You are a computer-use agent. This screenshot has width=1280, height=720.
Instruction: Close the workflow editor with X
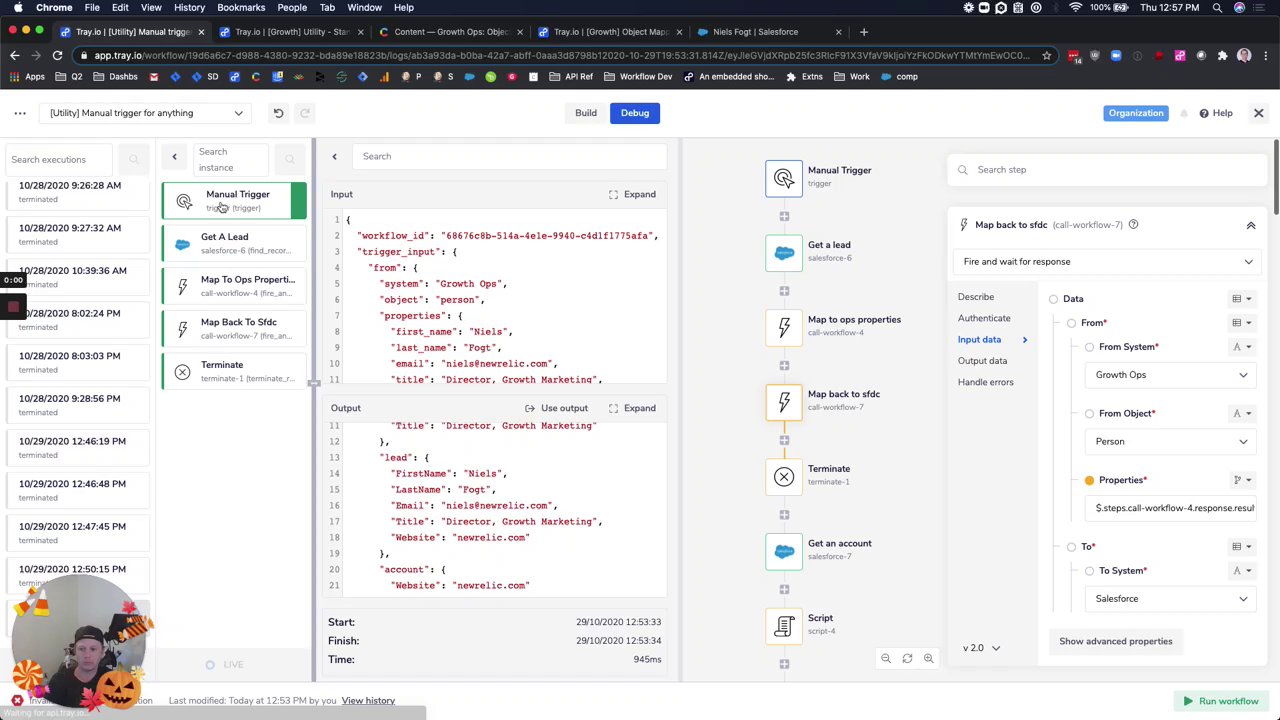coord(1259,113)
